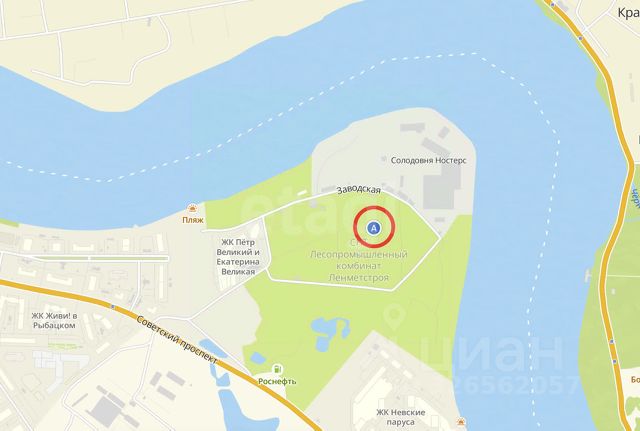Select Лесопромышленный комбинат Ленметстроя label
The width and height of the screenshot is (640, 431).
359,266
